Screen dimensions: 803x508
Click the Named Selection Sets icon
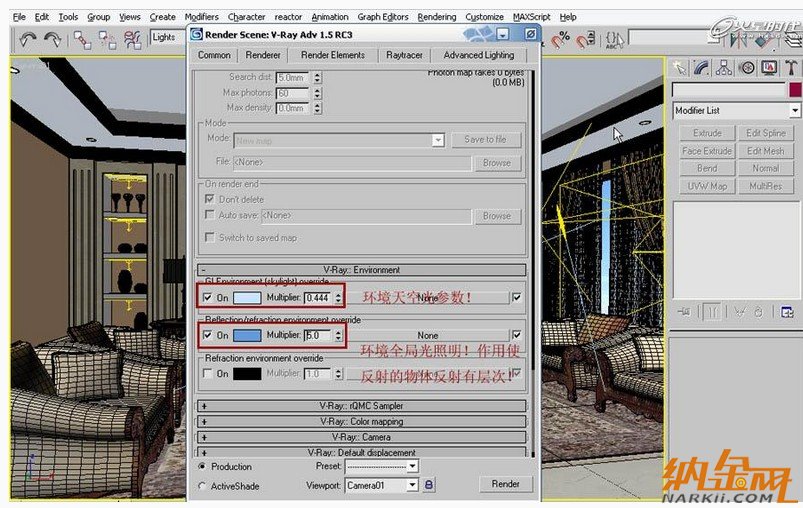pos(614,39)
